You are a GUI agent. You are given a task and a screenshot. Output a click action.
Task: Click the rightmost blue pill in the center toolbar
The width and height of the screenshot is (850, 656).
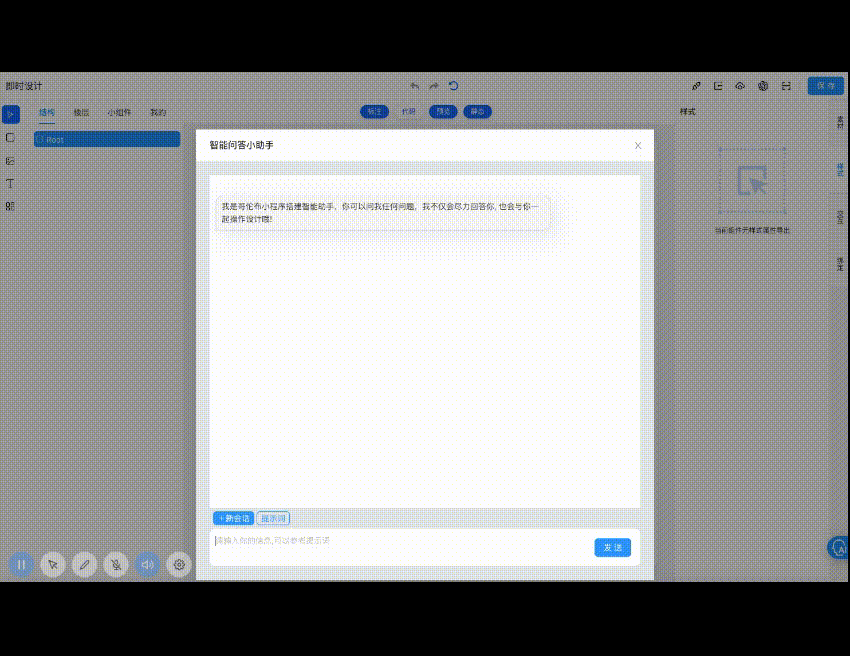(x=478, y=112)
